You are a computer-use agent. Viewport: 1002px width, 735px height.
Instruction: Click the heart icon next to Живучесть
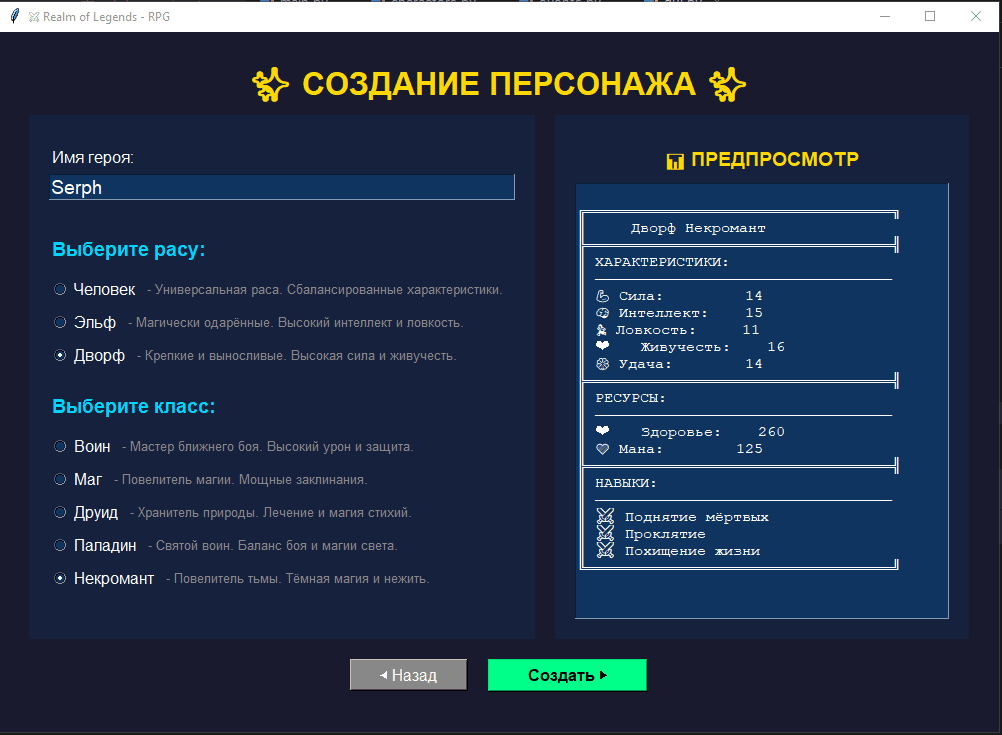(x=604, y=346)
